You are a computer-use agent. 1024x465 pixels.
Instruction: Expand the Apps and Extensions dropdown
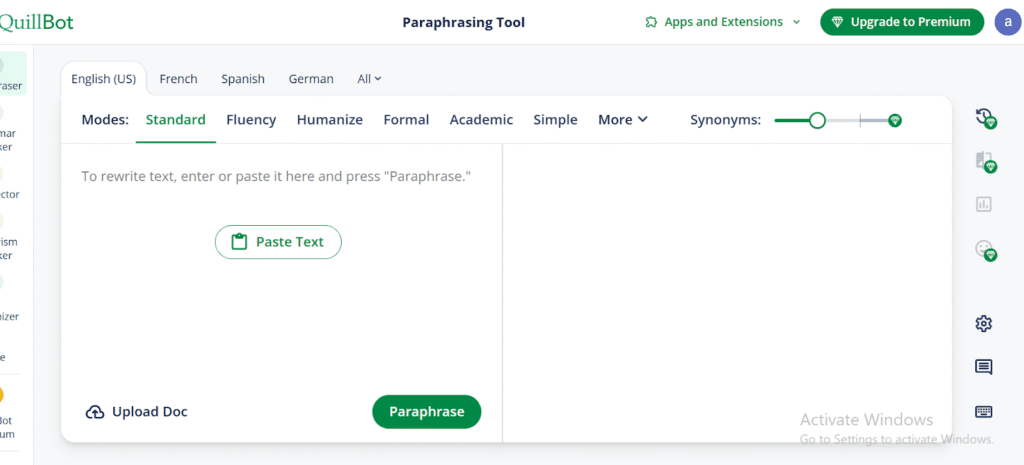(x=722, y=22)
